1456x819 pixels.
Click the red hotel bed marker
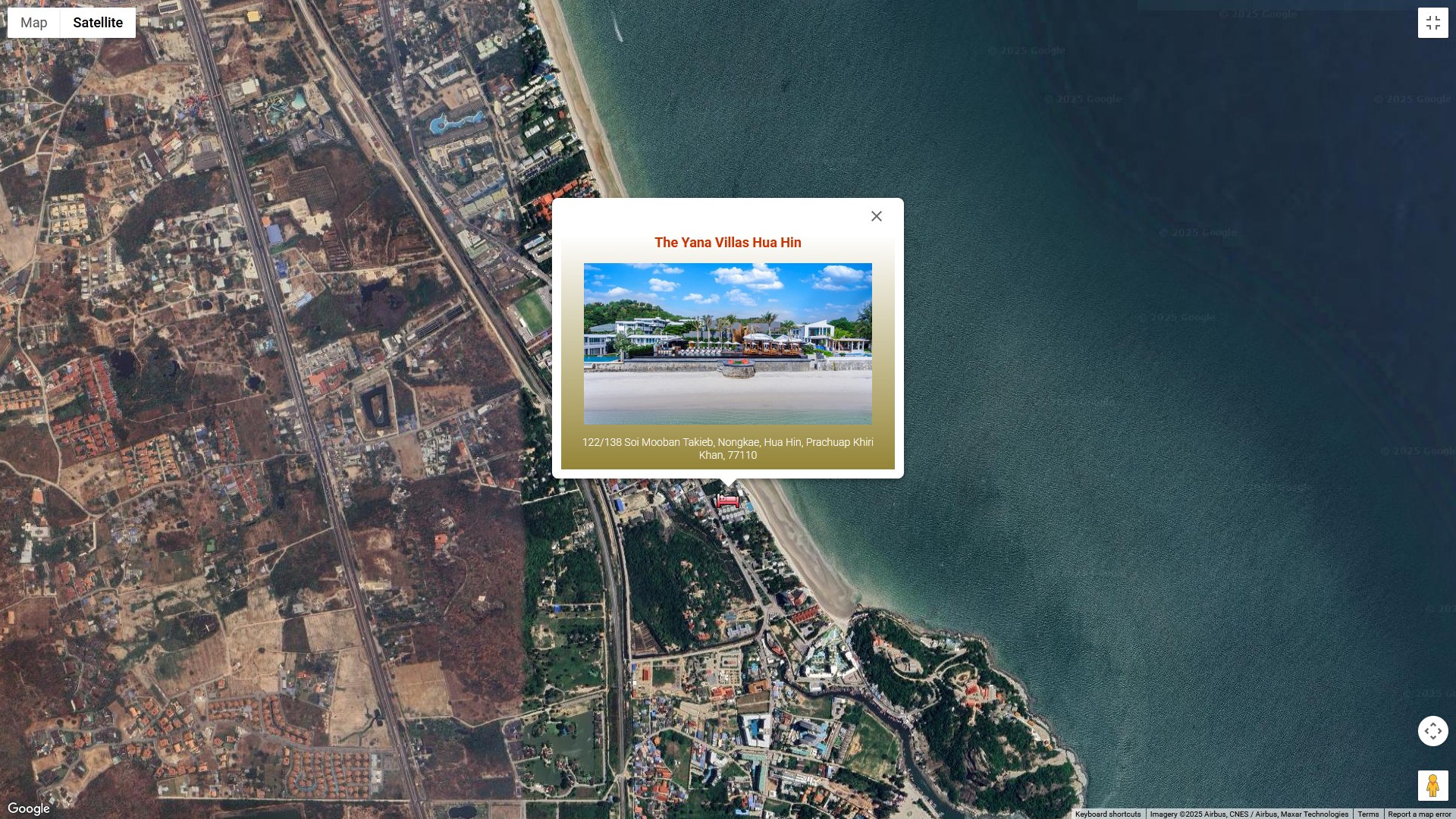[x=727, y=501]
